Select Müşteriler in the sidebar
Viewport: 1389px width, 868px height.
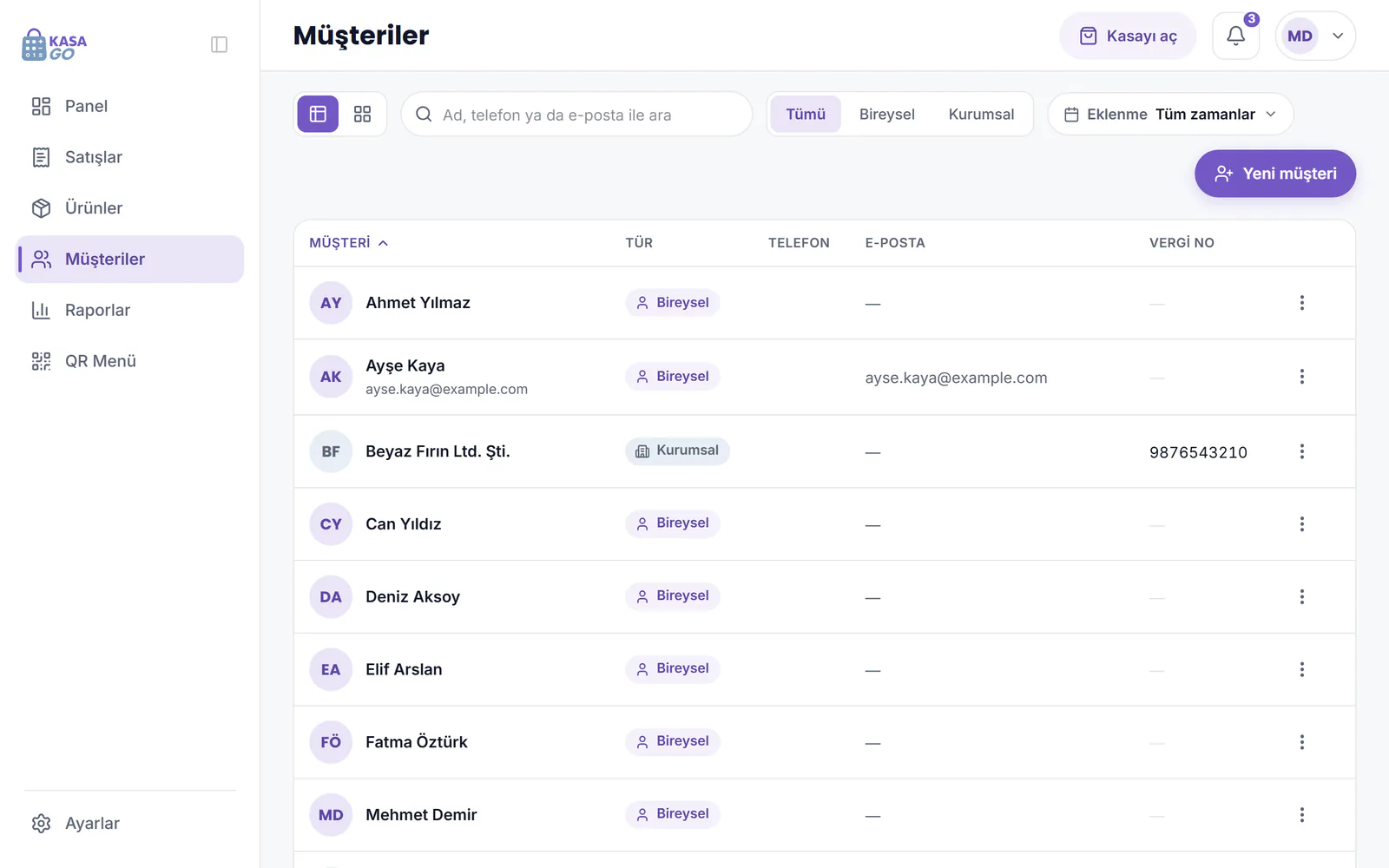coord(130,259)
